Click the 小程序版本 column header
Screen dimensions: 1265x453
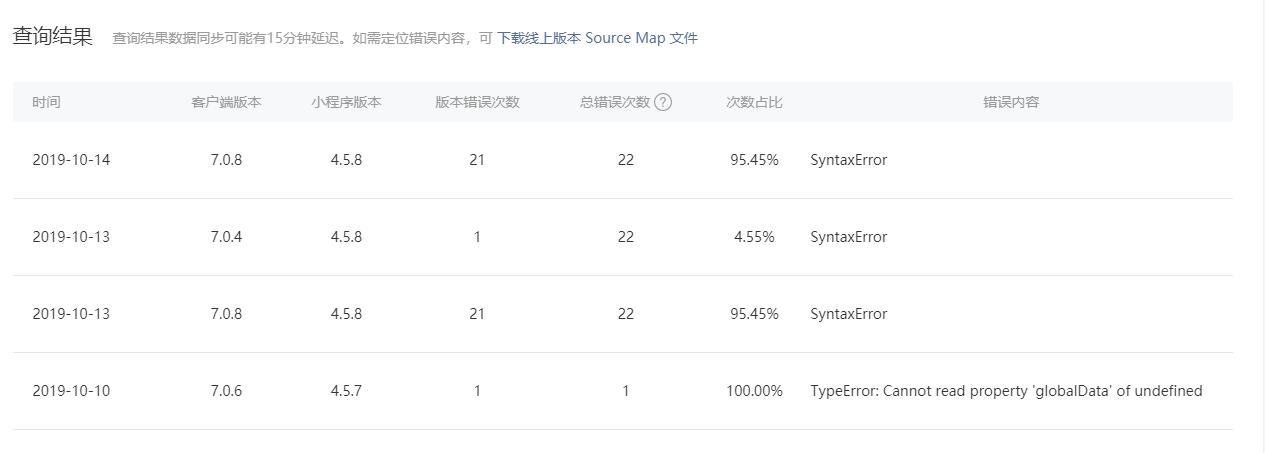tap(346, 102)
